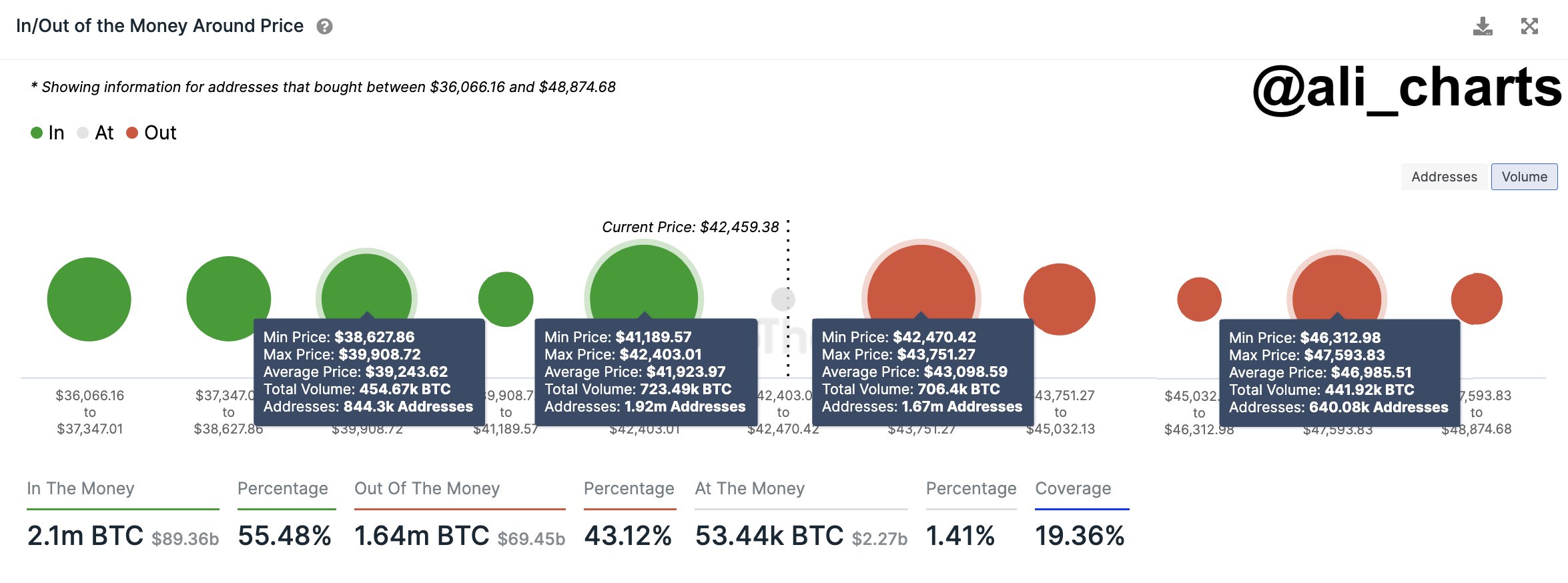Image resolution: width=1568 pixels, height=583 pixels.
Task: Click the 'Coverage' statistic label
Action: [x=1073, y=488]
